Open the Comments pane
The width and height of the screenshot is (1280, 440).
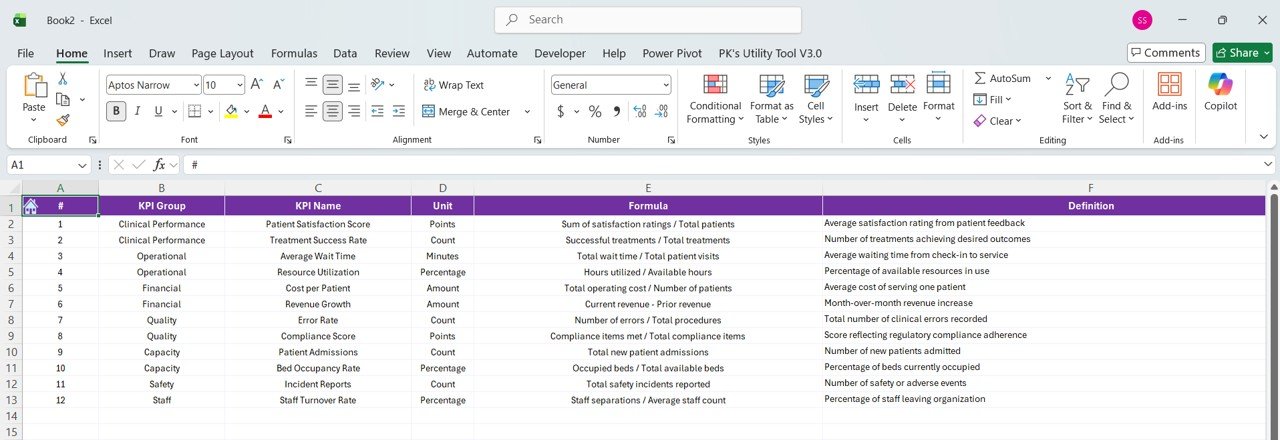[1166, 52]
